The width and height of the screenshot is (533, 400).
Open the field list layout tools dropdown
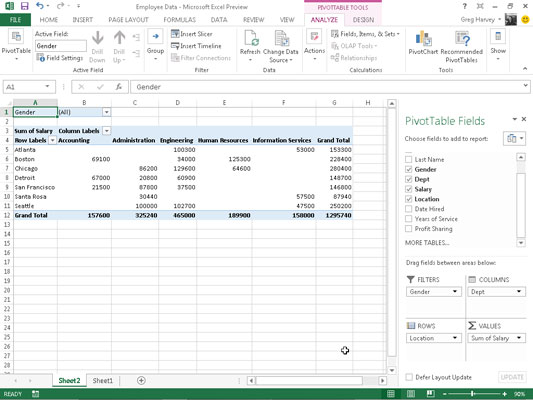pos(514,139)
